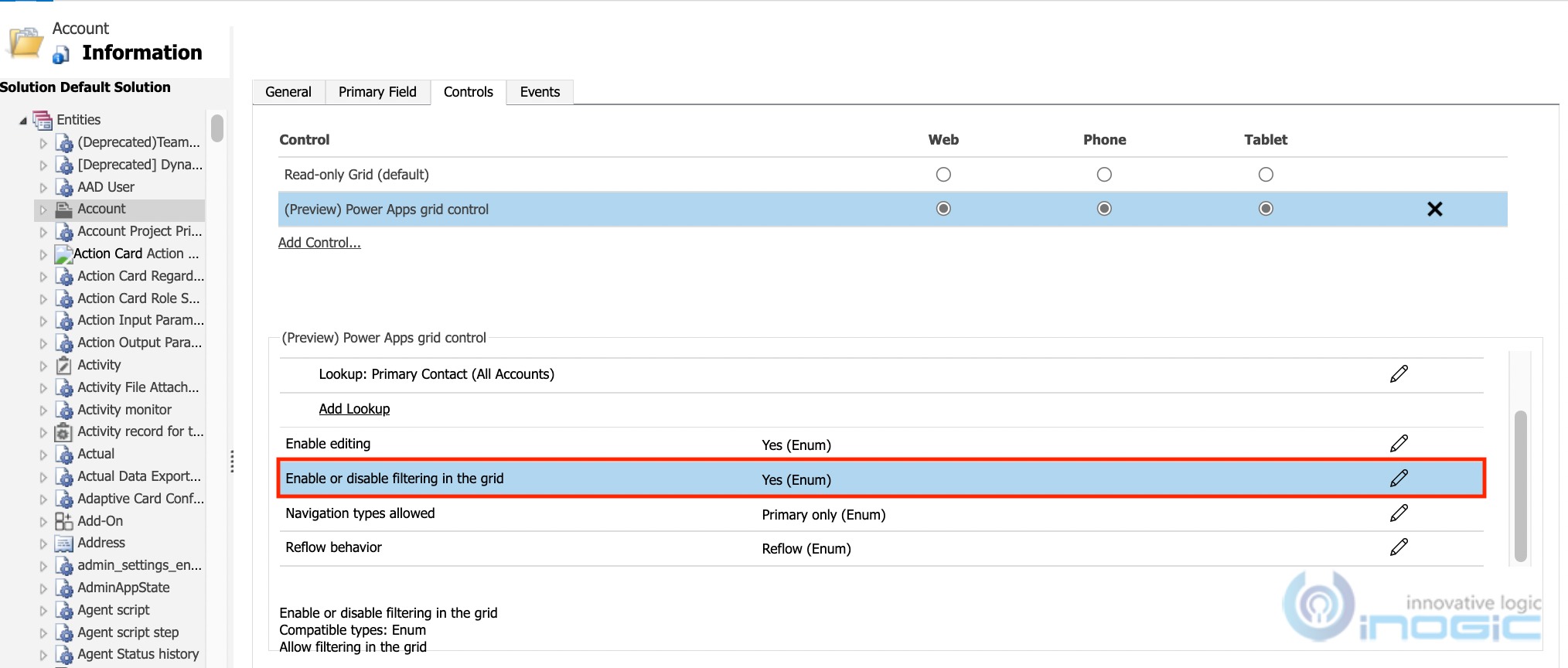The height and width of the screenshot is (668, 1568).
Task: Click the Reflow (Enum) value
Action: (x=806, y=549)
